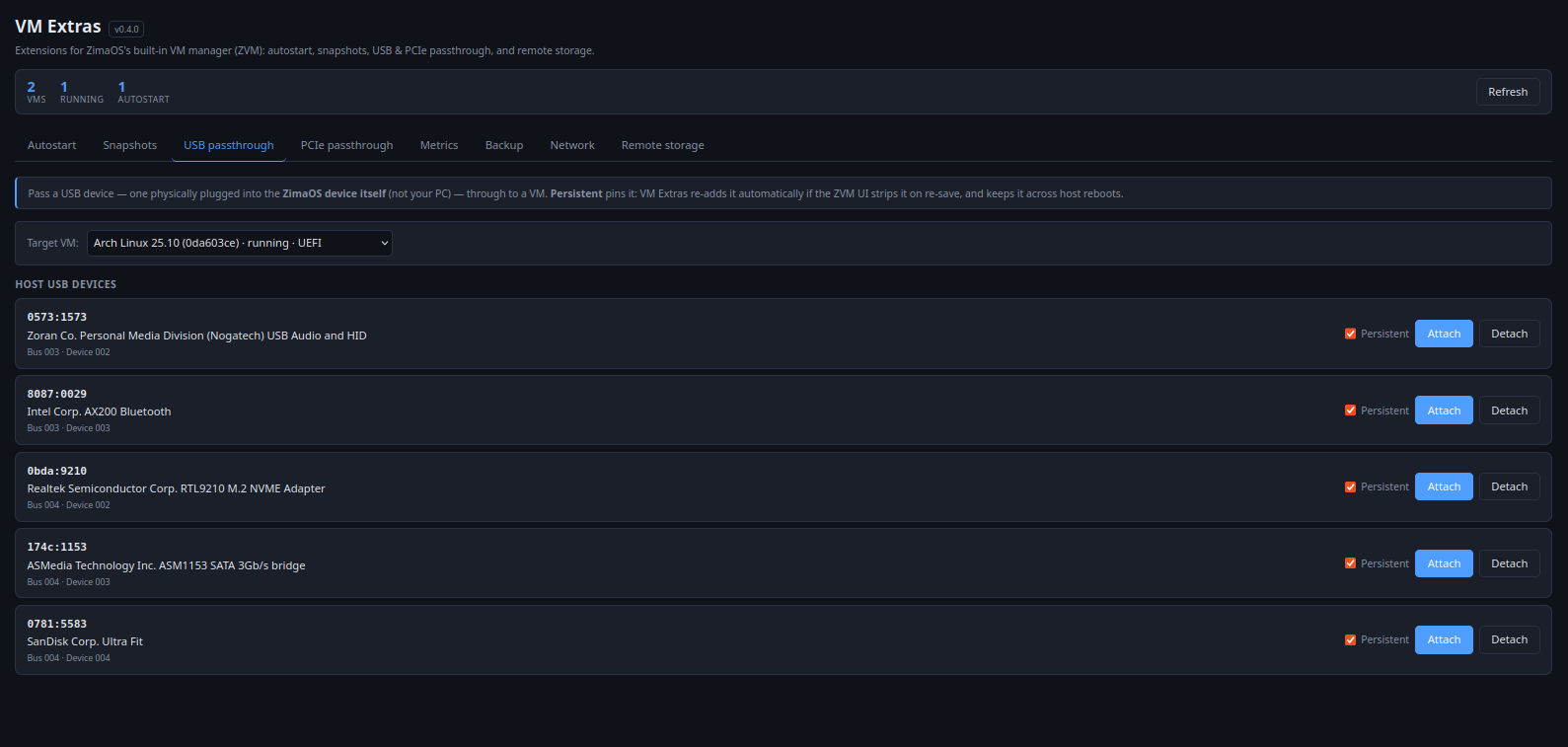
Task: Go to the PCIe passthrough tab
Action: [x=346, y=145]
